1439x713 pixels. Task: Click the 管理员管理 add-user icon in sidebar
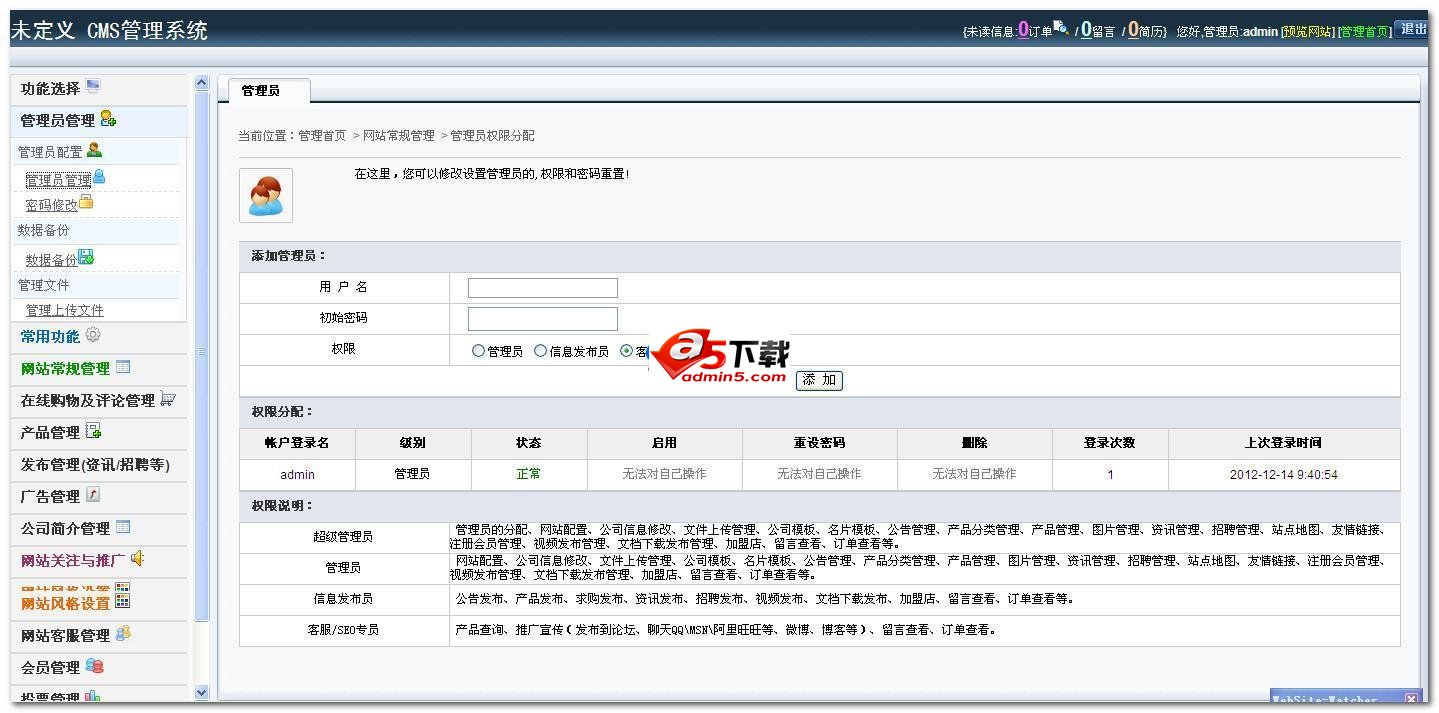pyautogui.click(x=108, y=120)
